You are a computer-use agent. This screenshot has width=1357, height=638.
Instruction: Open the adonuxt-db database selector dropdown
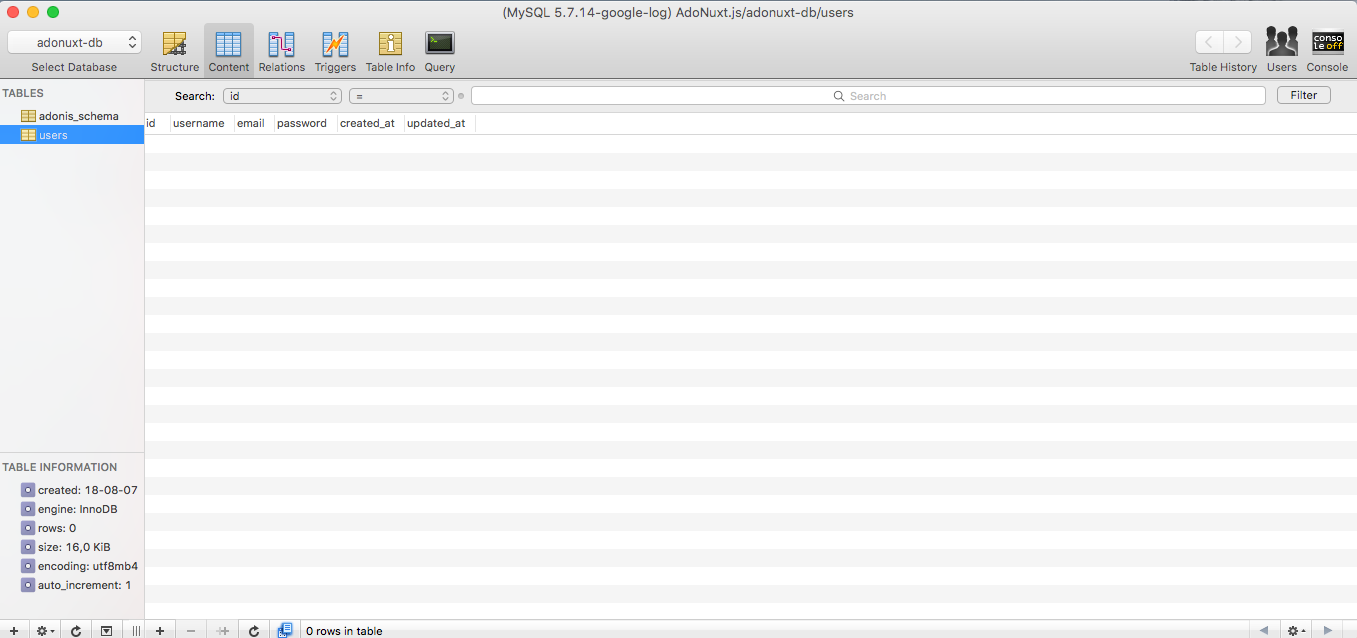click(x=74, y=42)
